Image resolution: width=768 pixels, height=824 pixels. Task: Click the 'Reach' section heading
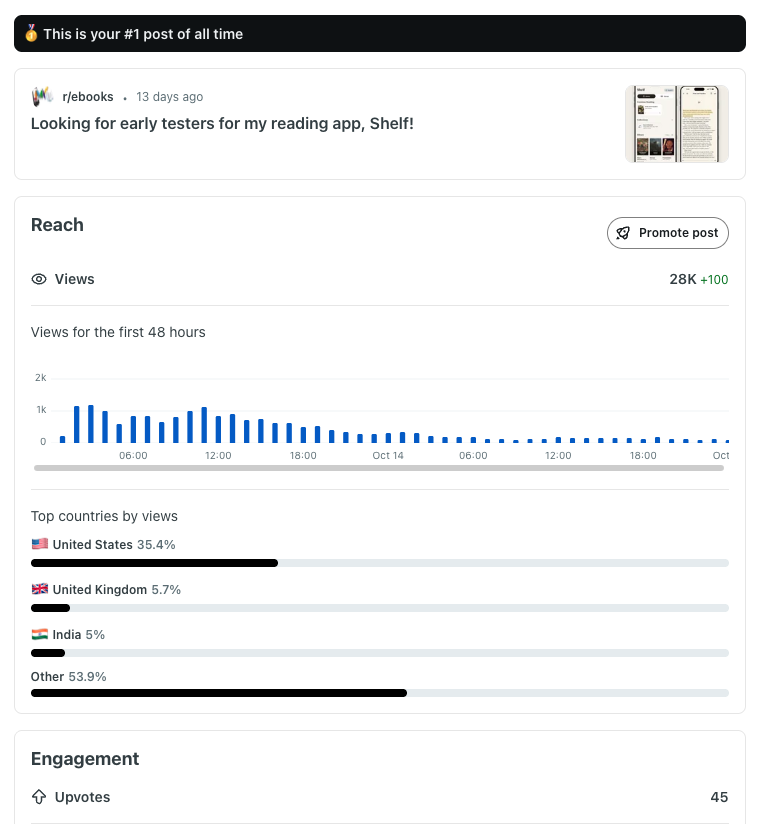pyautogui.click(x=57, y=225)
